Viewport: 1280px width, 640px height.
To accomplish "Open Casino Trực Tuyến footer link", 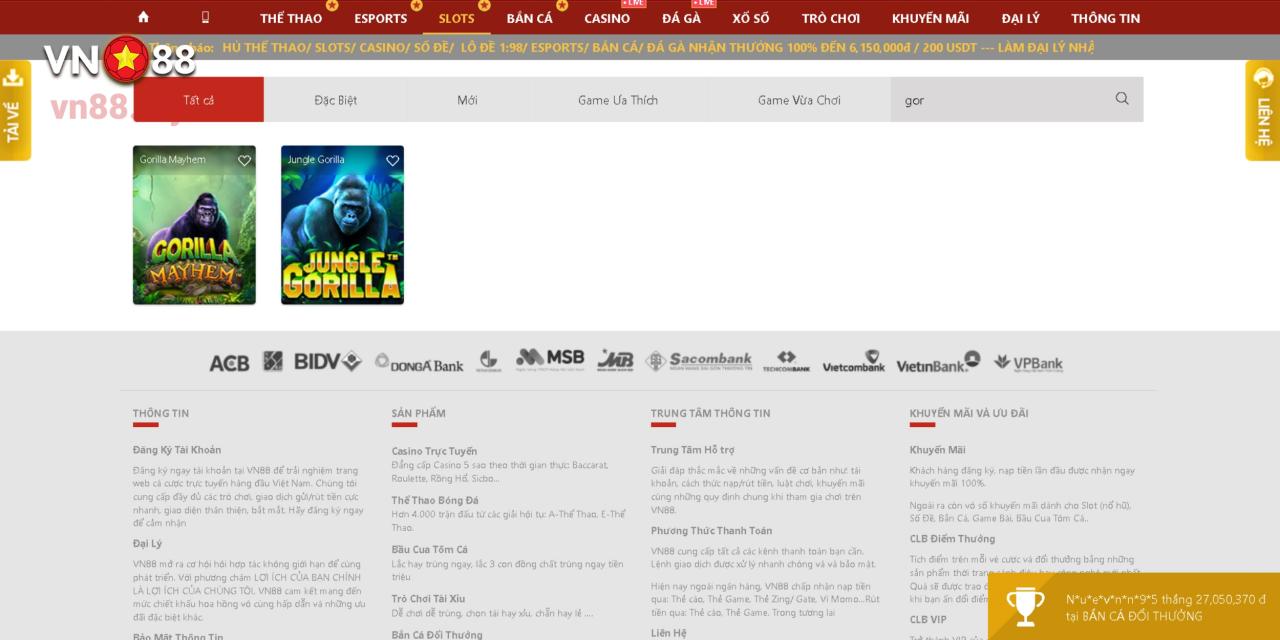I will coord(434,451).
